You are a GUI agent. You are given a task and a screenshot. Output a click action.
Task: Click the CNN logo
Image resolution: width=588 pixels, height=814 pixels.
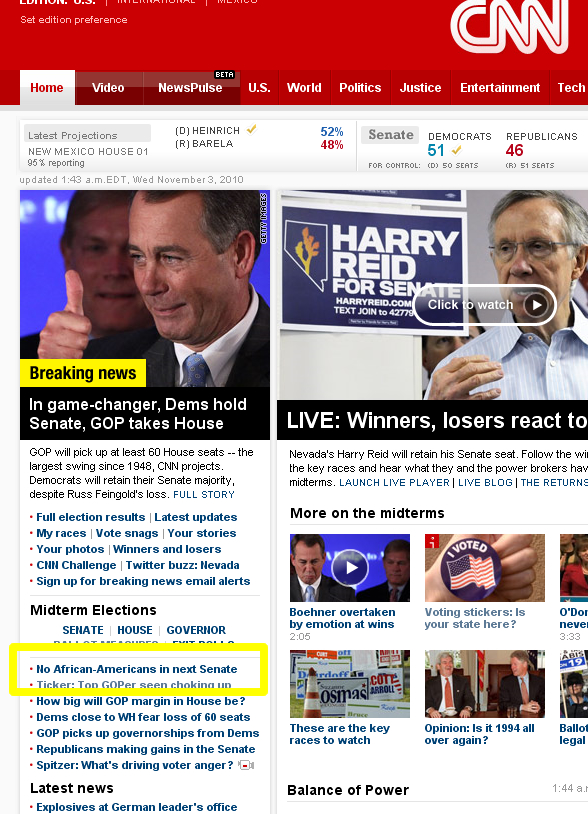click(510, 26)
